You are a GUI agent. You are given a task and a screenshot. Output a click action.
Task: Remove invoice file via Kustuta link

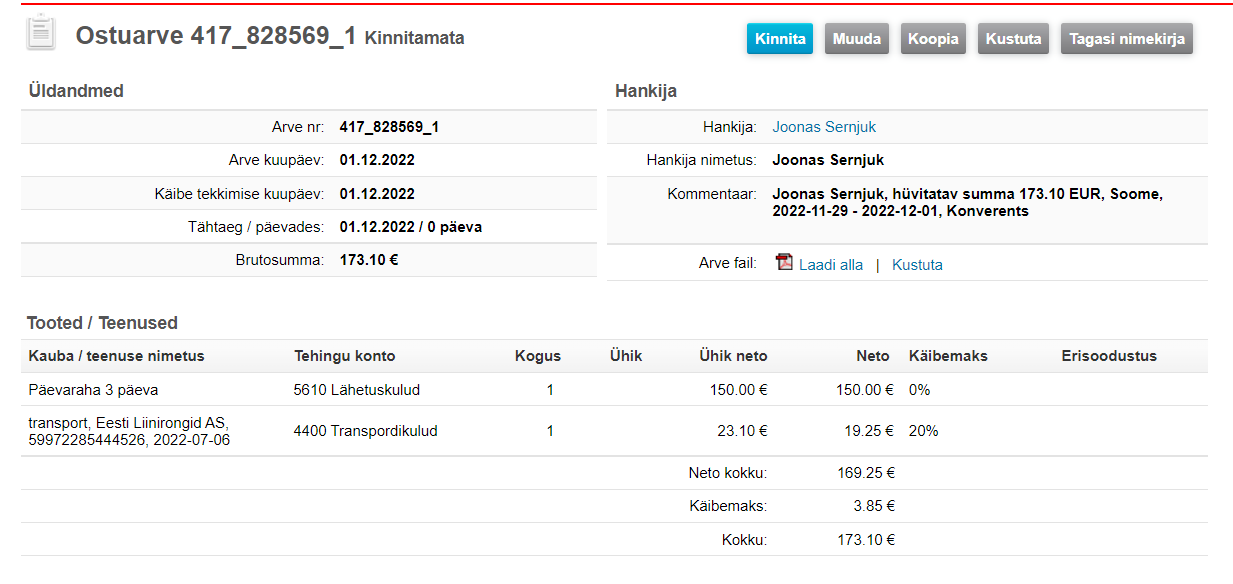click(917, 265)
